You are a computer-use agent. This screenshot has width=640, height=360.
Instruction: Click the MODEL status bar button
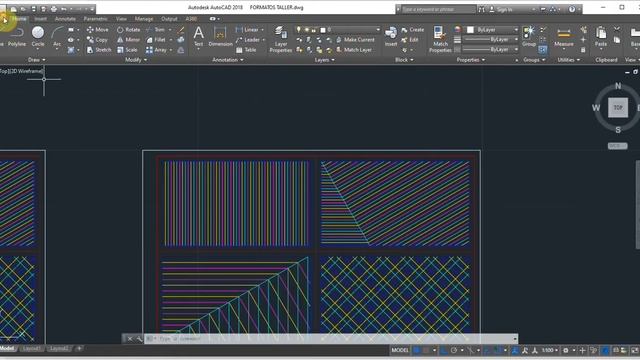click(400, 350)
